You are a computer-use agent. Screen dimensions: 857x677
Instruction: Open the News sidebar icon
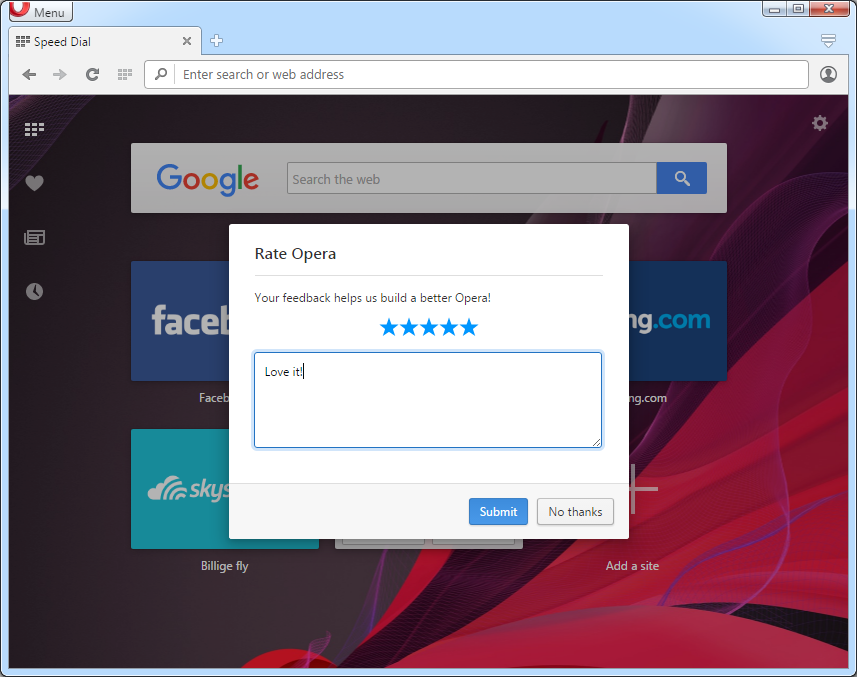tap(35, 238)
